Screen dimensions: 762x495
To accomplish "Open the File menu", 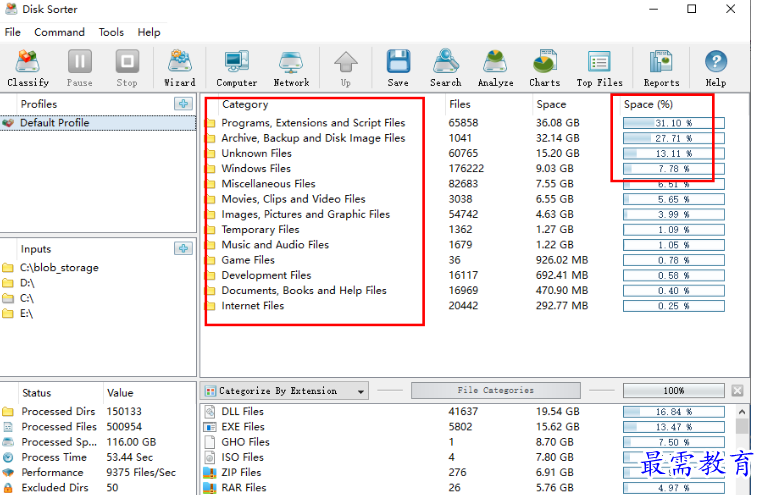I will pyautogui.click(x=13, y=32).
